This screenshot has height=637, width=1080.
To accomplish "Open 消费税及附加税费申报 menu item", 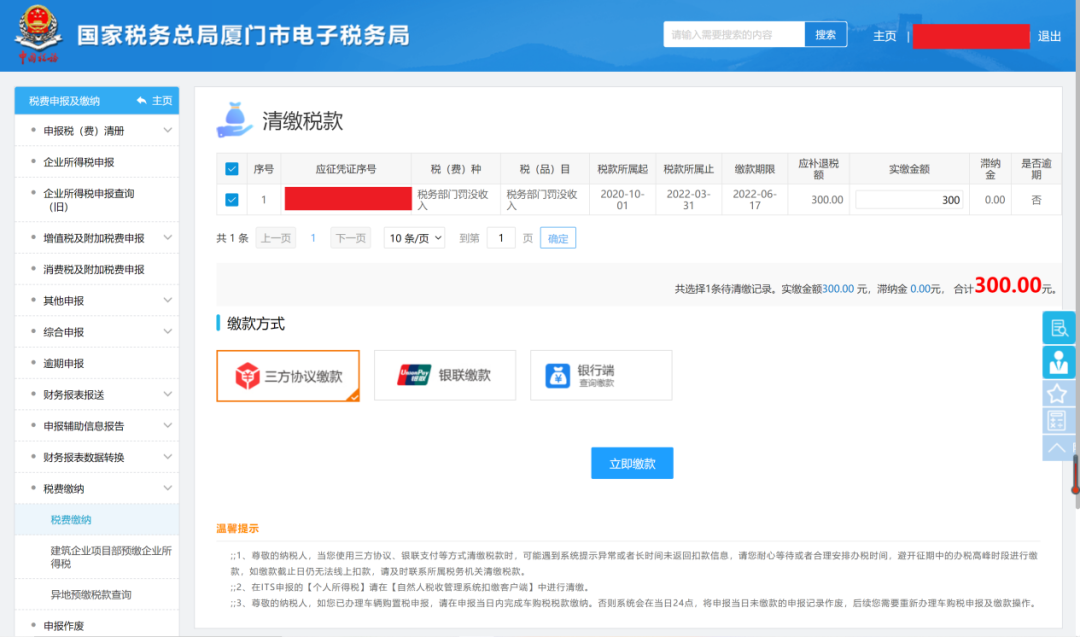I will click(x=97, y=269).
